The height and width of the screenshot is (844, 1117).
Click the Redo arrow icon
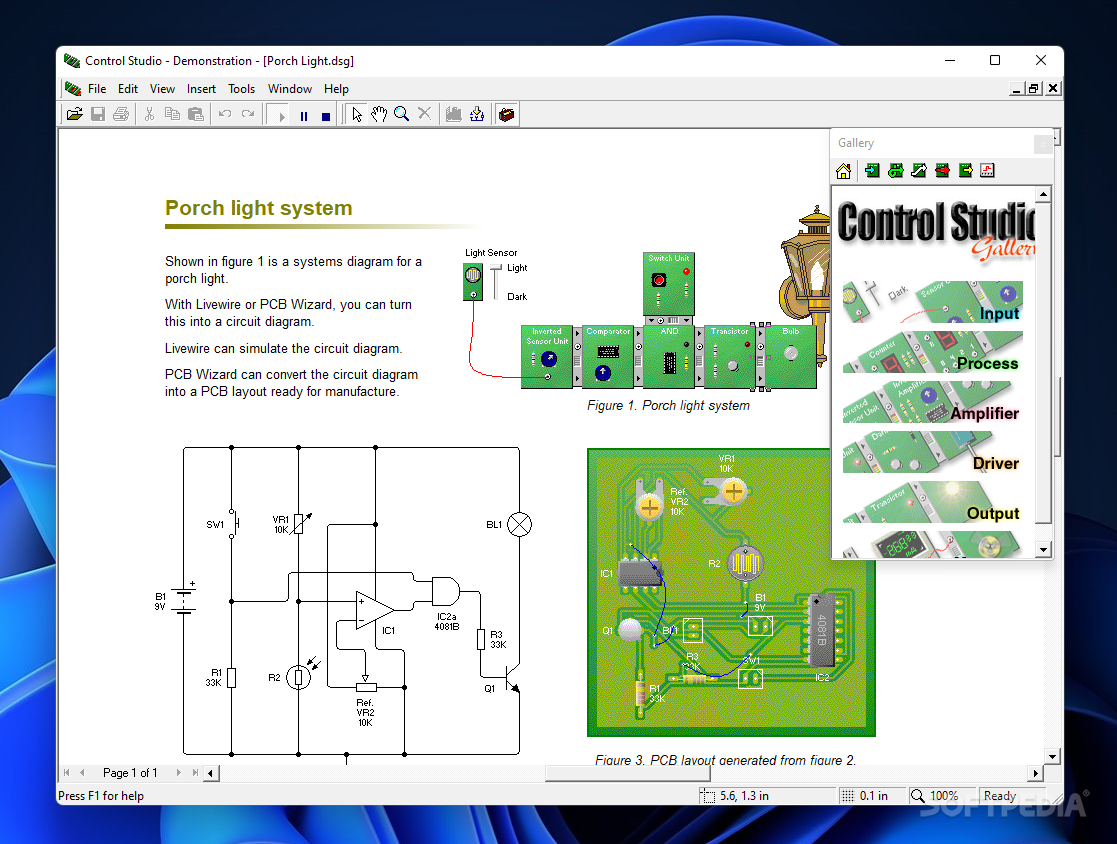pyautogui.click(x=248, y=114)
